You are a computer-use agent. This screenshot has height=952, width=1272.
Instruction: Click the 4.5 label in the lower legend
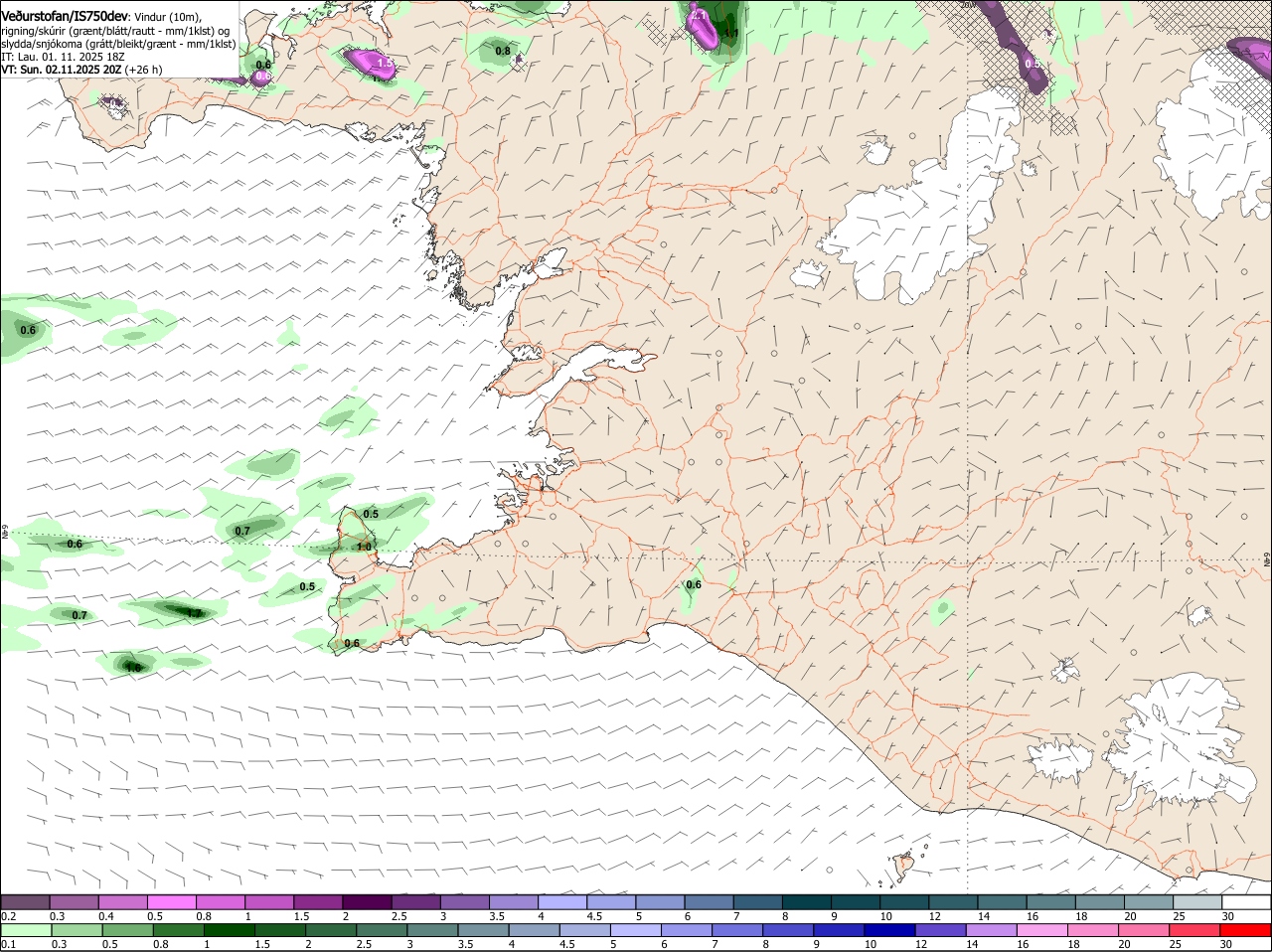pyautogui.click(x=566, y=944)
